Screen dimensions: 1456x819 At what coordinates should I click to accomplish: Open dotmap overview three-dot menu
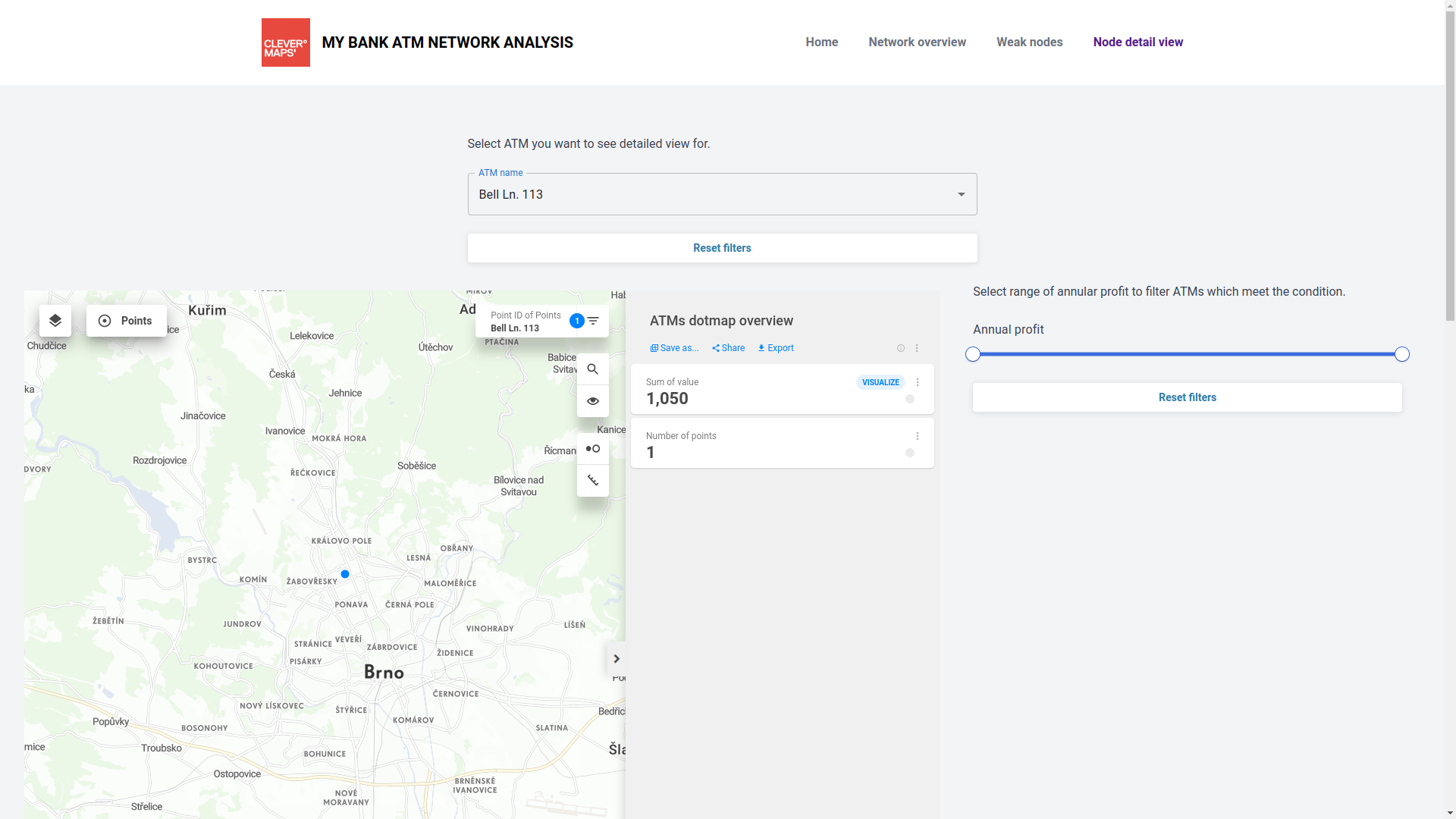pos(917,348)
